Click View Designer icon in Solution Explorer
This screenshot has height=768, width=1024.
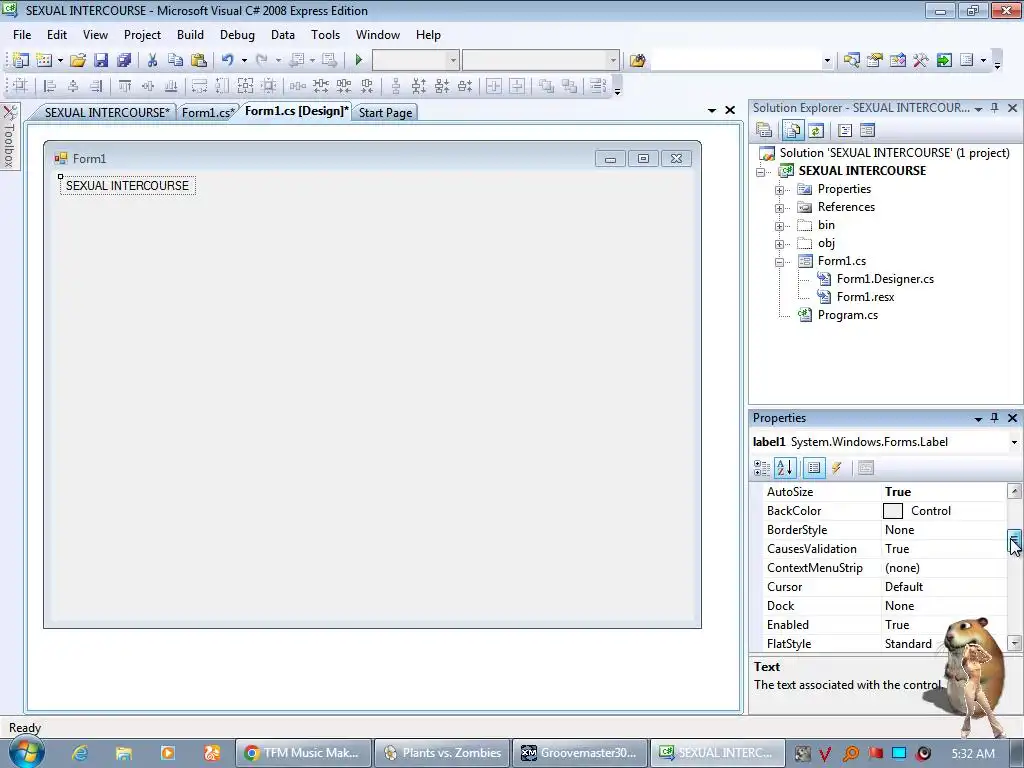pos(867,130)
